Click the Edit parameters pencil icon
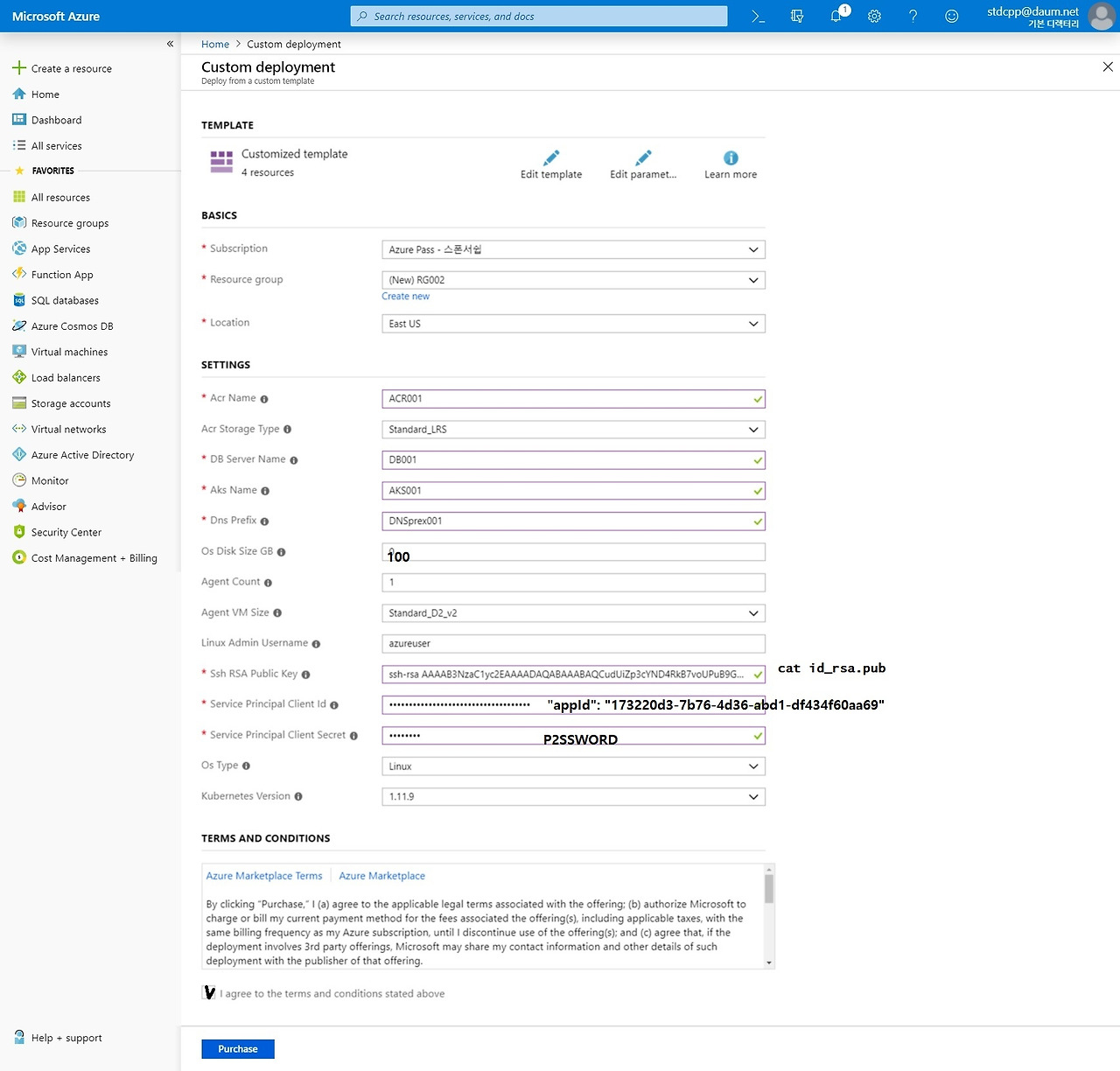1120x1071 pixels. tap(643, 157)
